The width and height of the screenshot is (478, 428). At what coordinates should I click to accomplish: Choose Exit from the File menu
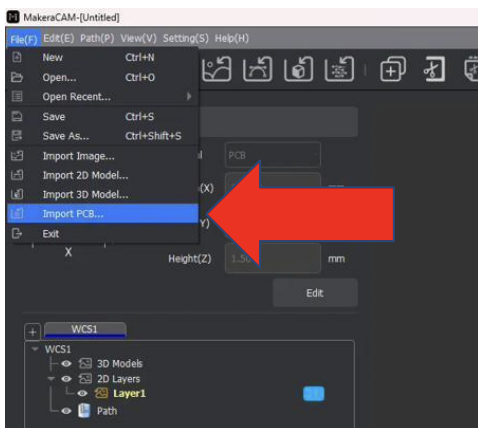(103, 234)
